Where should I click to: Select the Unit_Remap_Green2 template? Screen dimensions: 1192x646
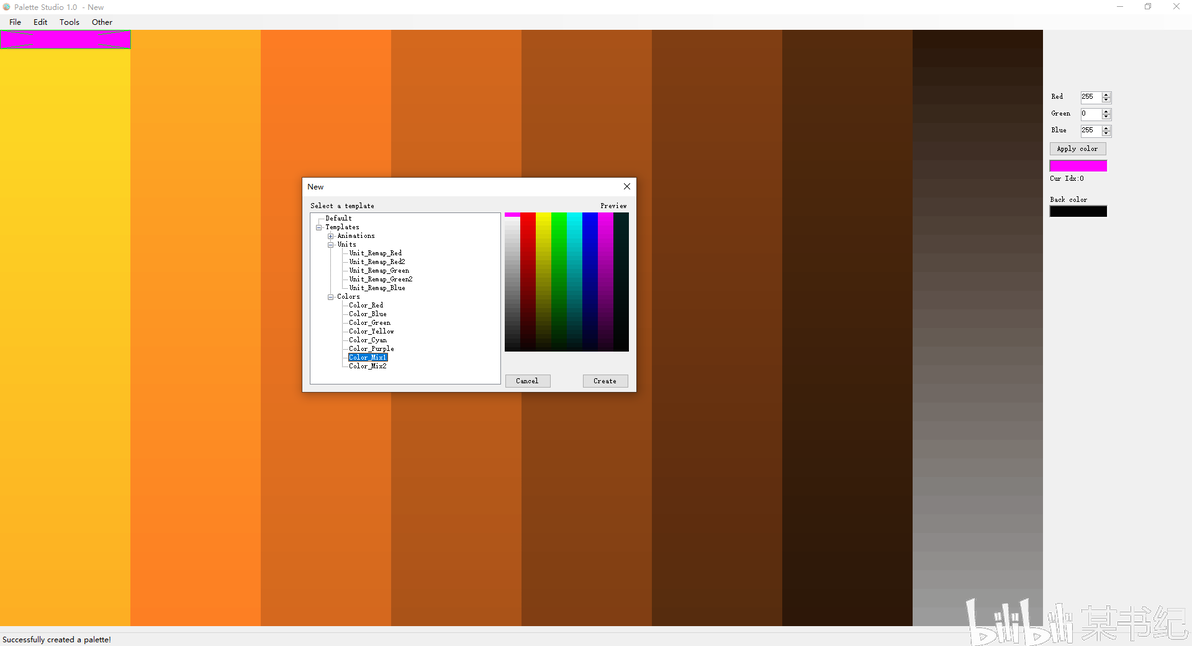click(381, 280)
